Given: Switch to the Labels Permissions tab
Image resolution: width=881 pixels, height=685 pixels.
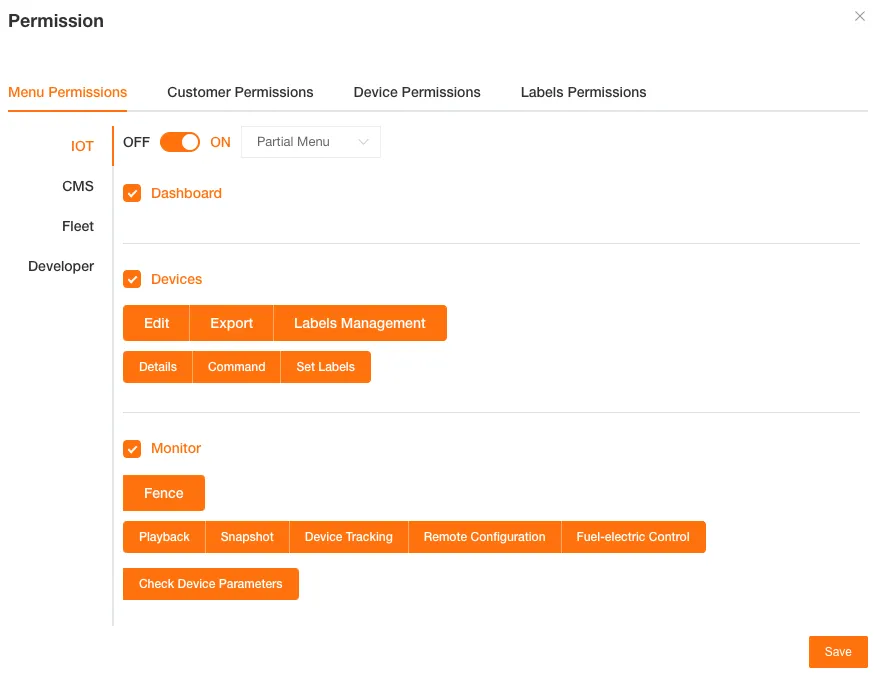Looking at the screenshot, I should pyautogui.click(x=583, y=92).
